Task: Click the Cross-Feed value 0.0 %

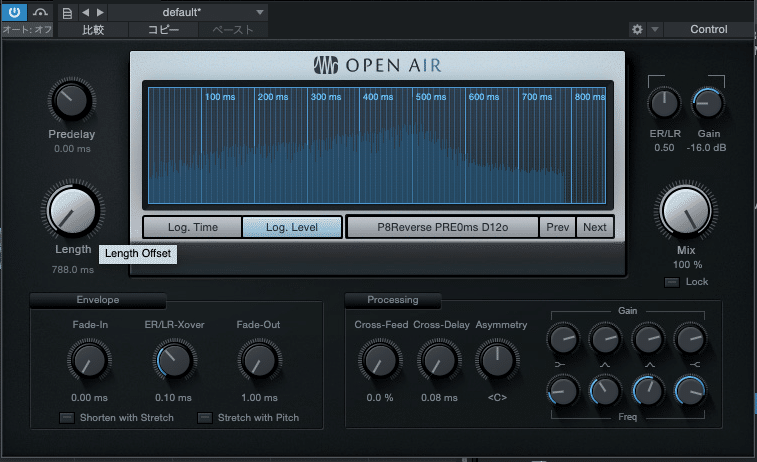Action: point(379,398)
